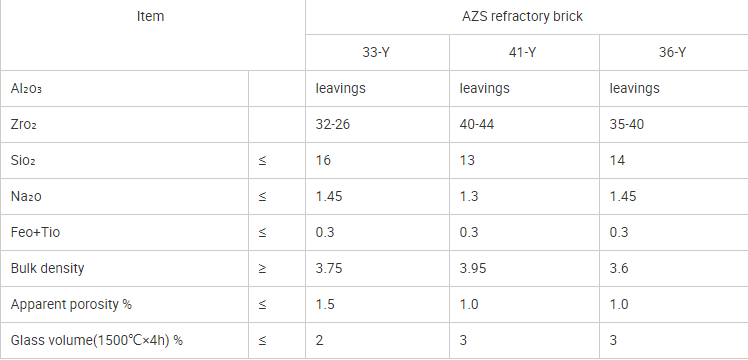
Task: Click the ≥ symbol in Bulk density row
Action: click(262, 268)
